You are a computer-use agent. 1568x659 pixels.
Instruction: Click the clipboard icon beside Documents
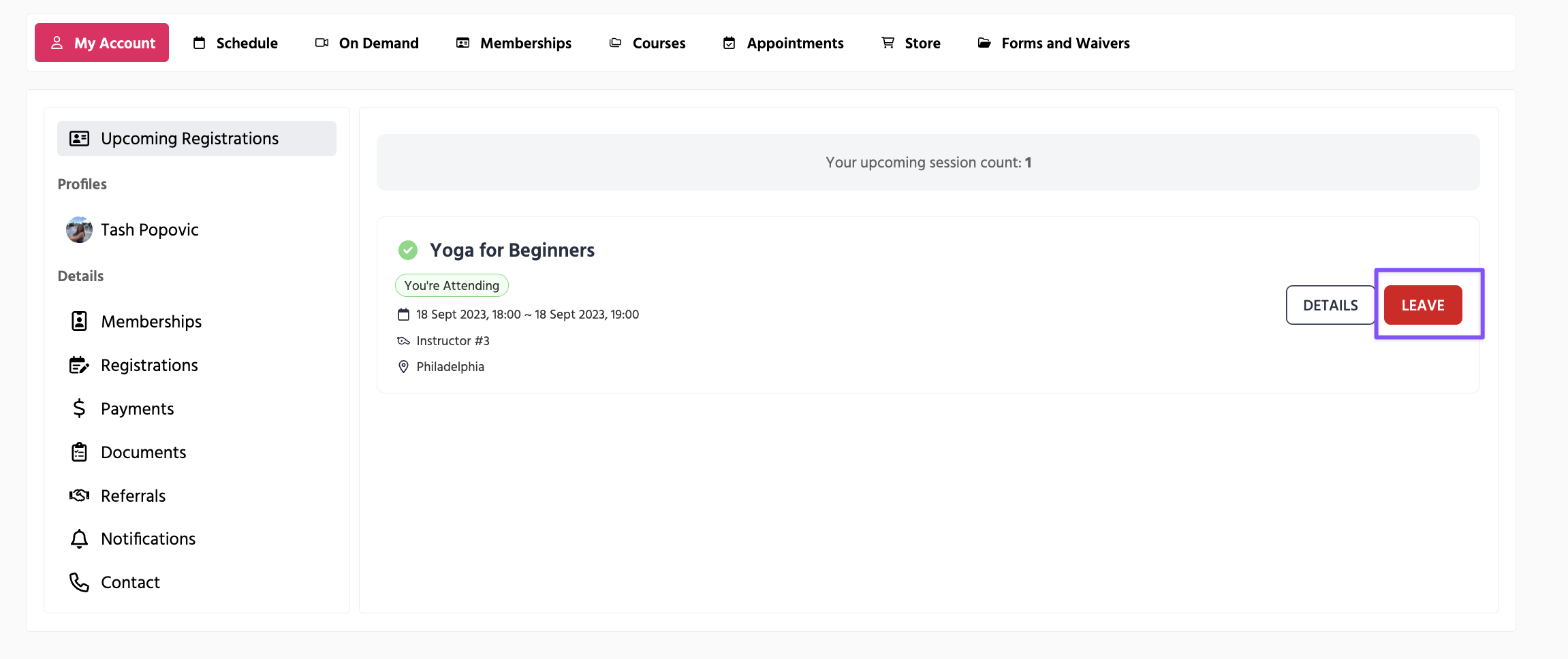[79, 452]
